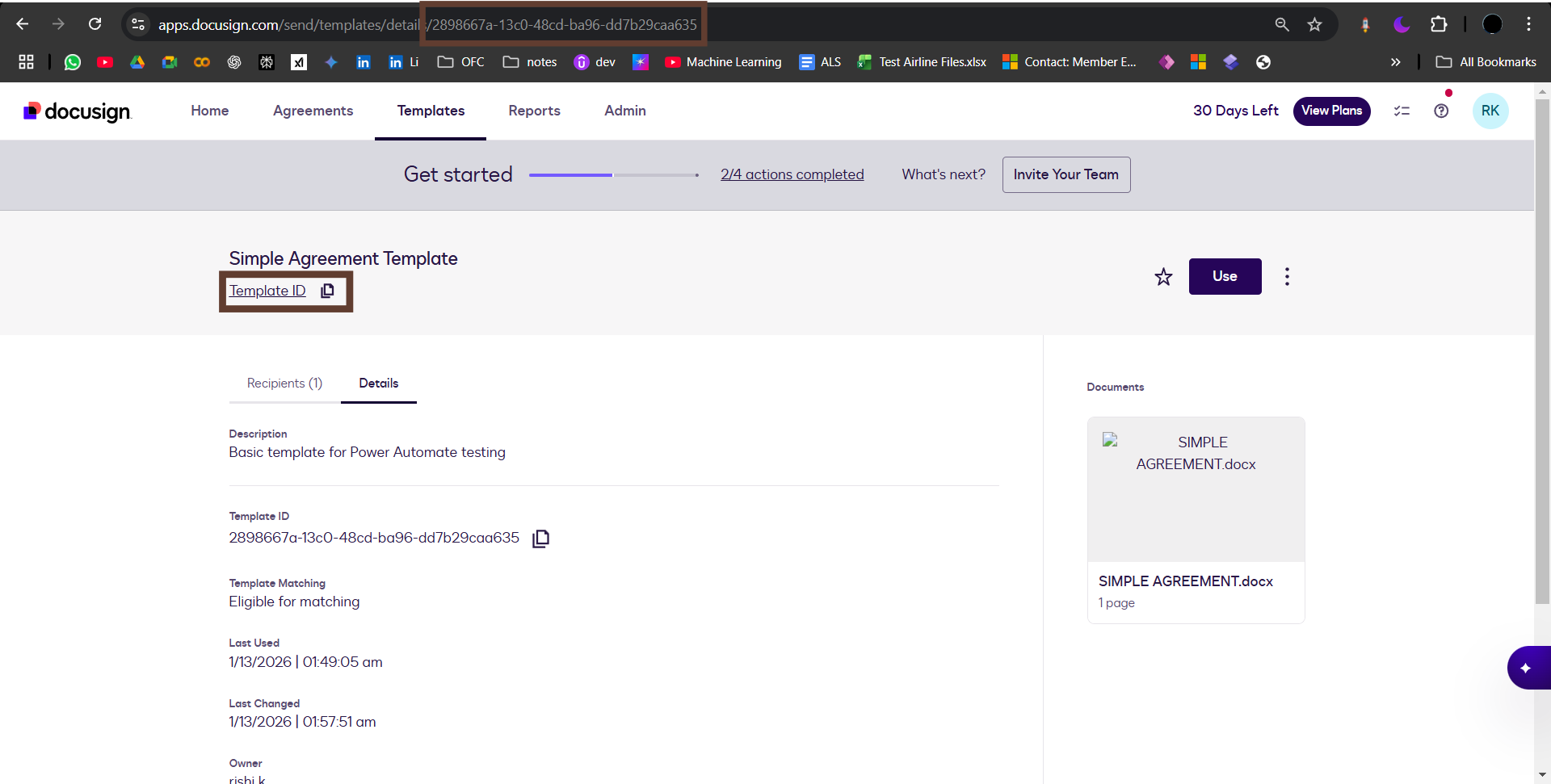This screenshot has height=784, width=1551.
Task: Copy the template ID in Details section
Action: click(x=540, y=539)
